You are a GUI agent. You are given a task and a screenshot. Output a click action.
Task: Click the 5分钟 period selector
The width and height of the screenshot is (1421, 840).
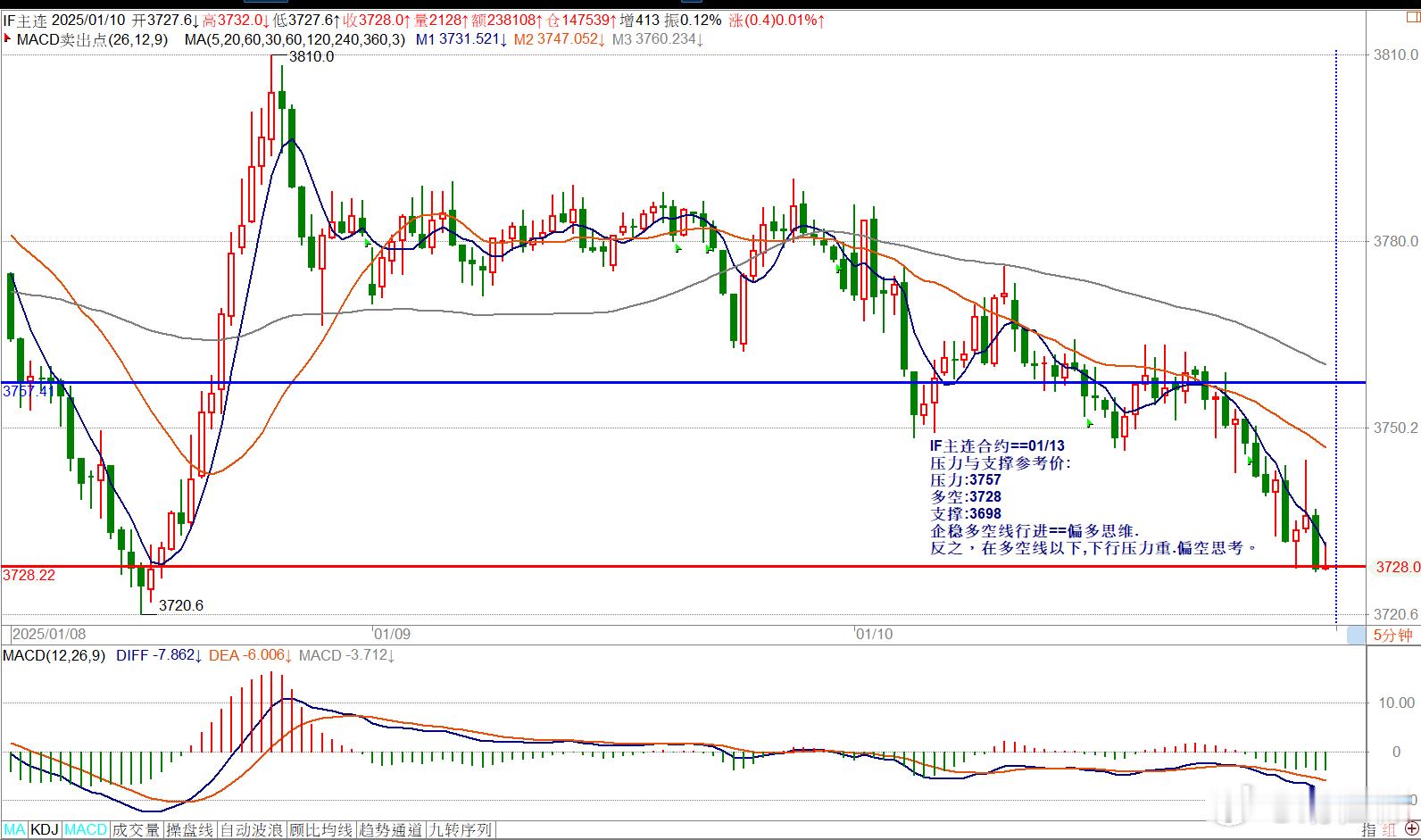(1392, 635)
